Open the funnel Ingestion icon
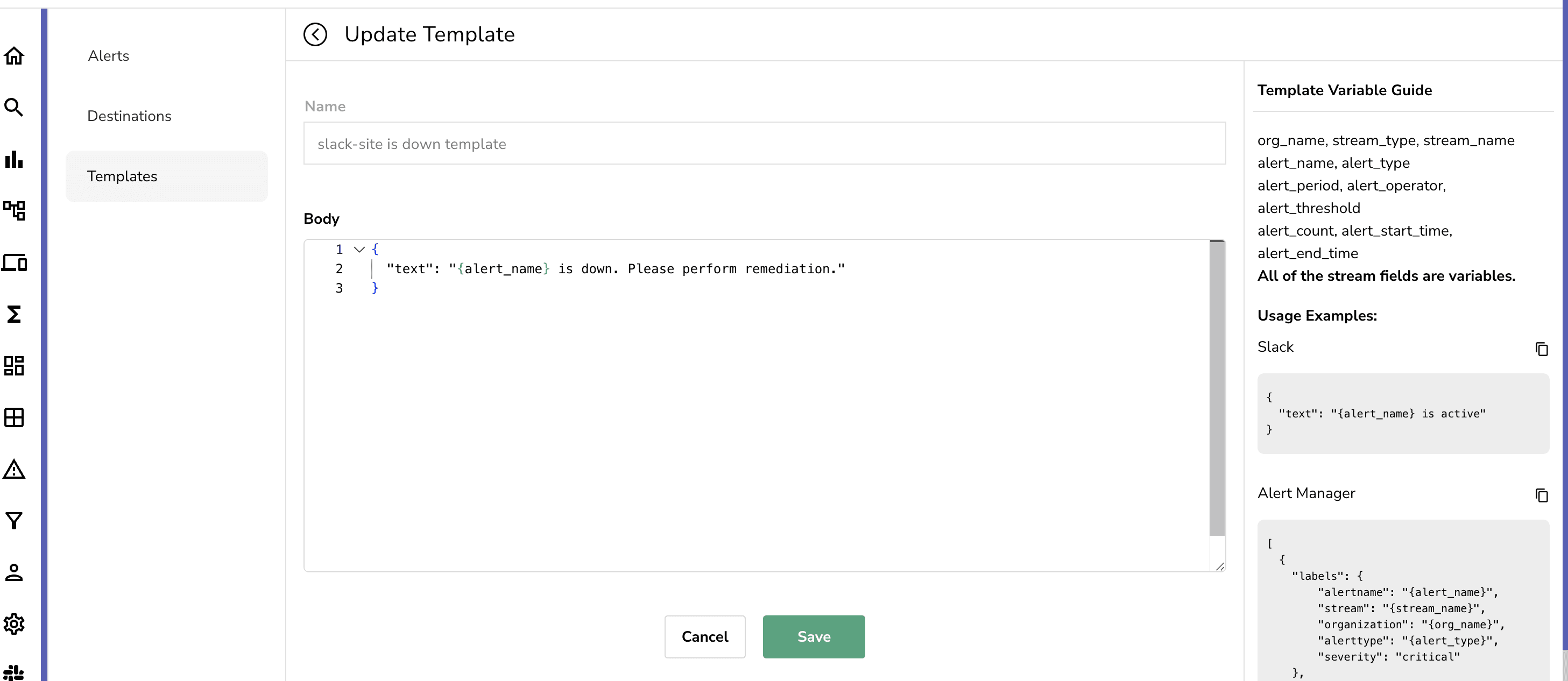 tap(14, 521)
